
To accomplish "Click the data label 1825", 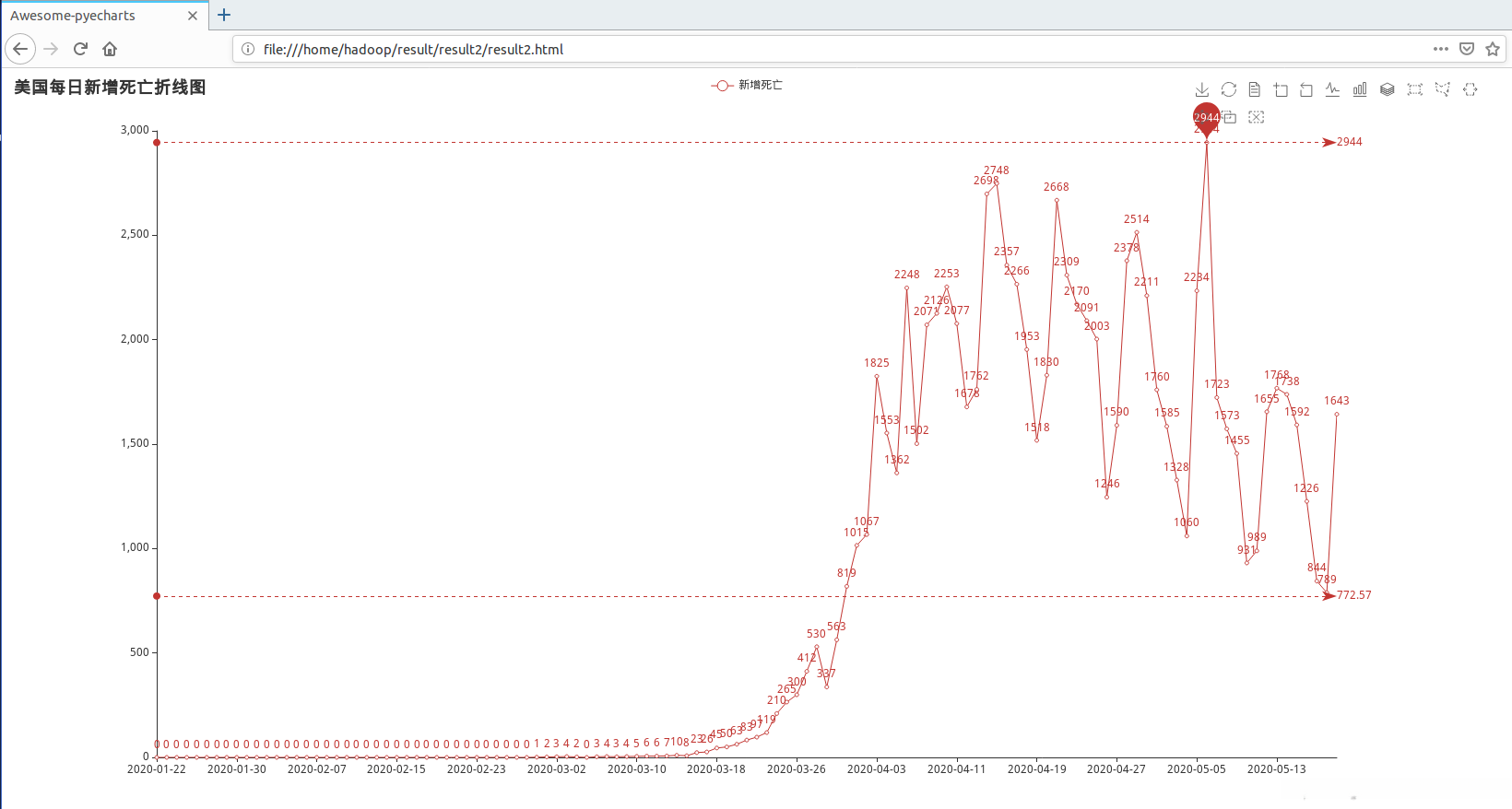I will tap(877, 363).
